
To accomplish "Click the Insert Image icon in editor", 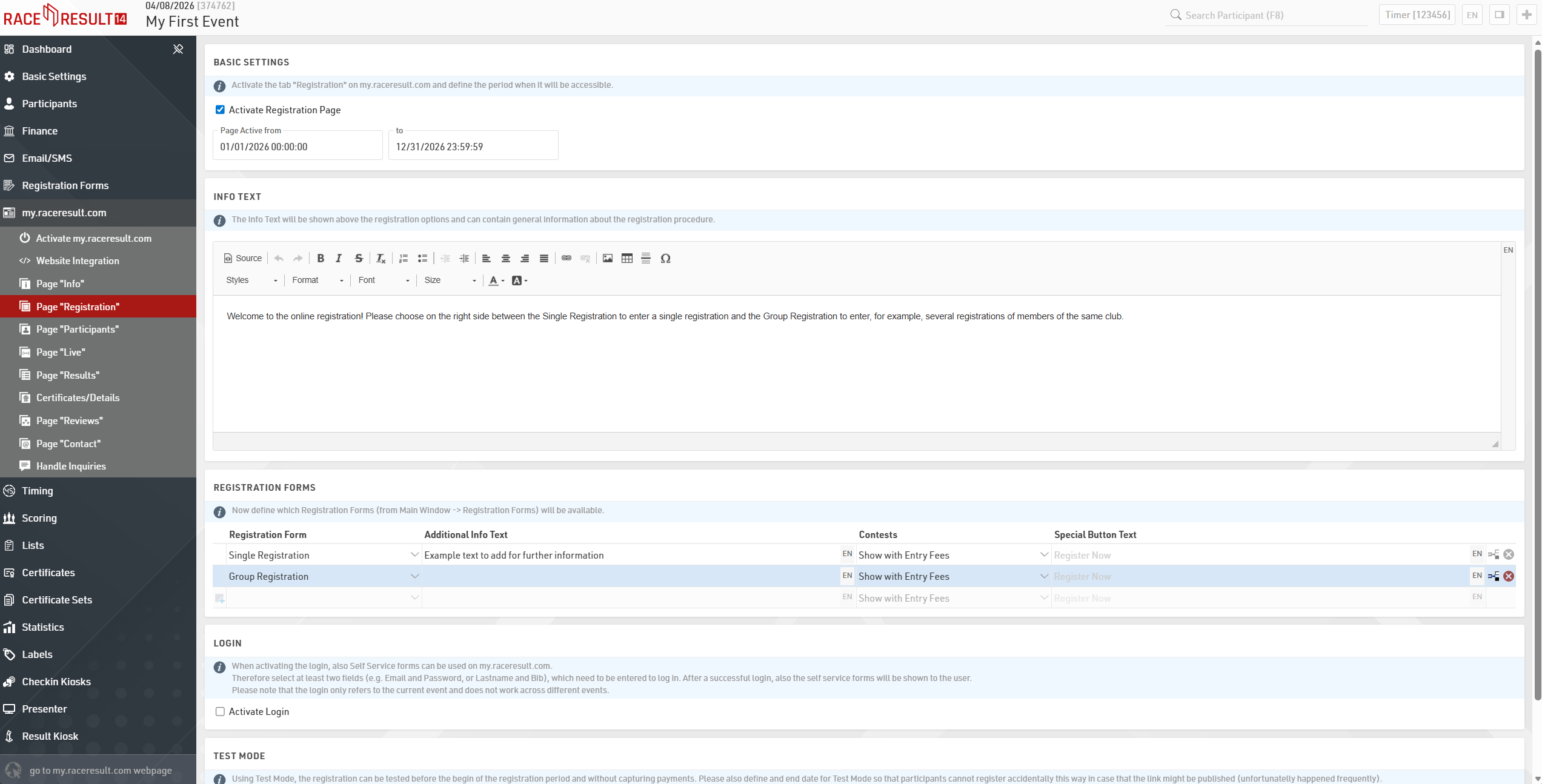I will [608, 258].
